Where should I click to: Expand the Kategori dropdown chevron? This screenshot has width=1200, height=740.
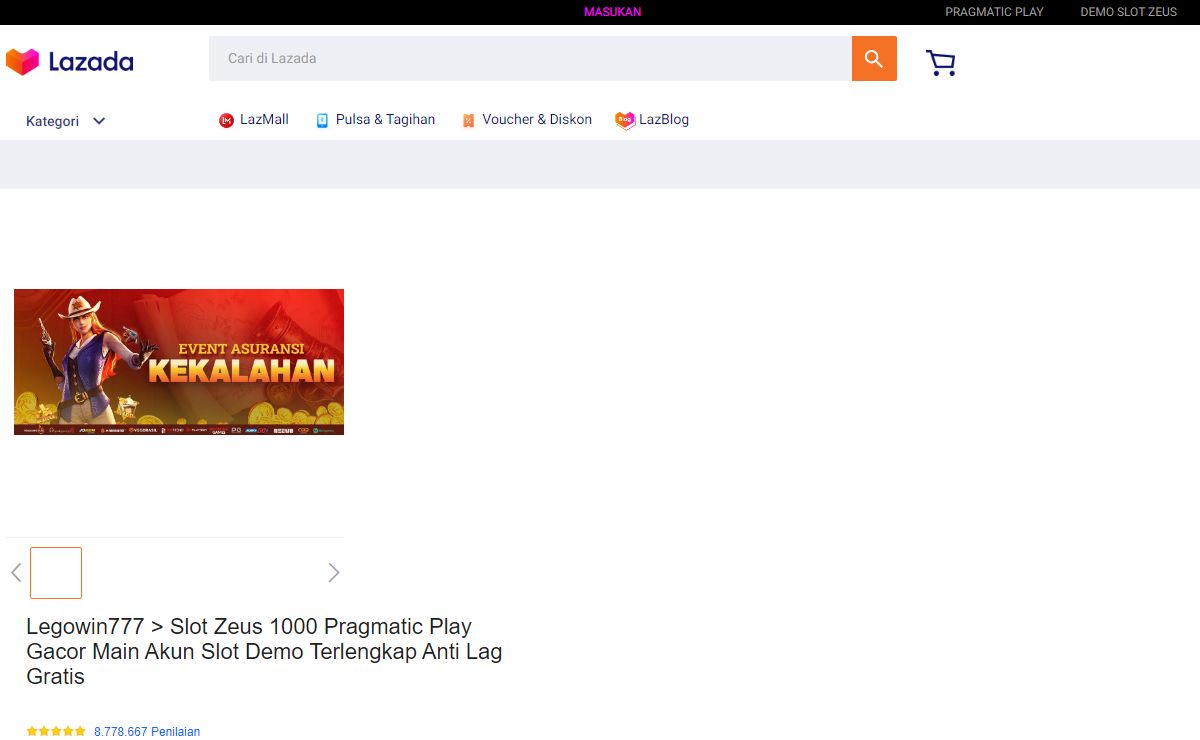[99, 121]
